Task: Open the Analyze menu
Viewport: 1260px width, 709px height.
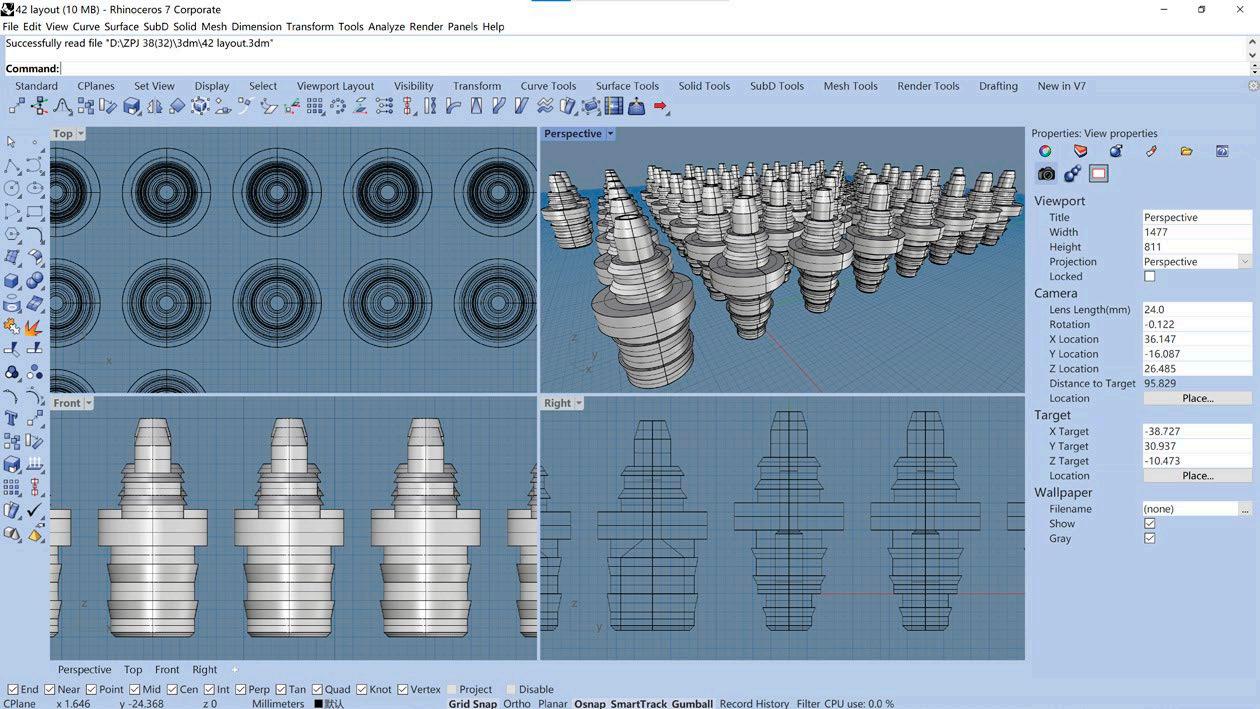Action: coord(386,26)
